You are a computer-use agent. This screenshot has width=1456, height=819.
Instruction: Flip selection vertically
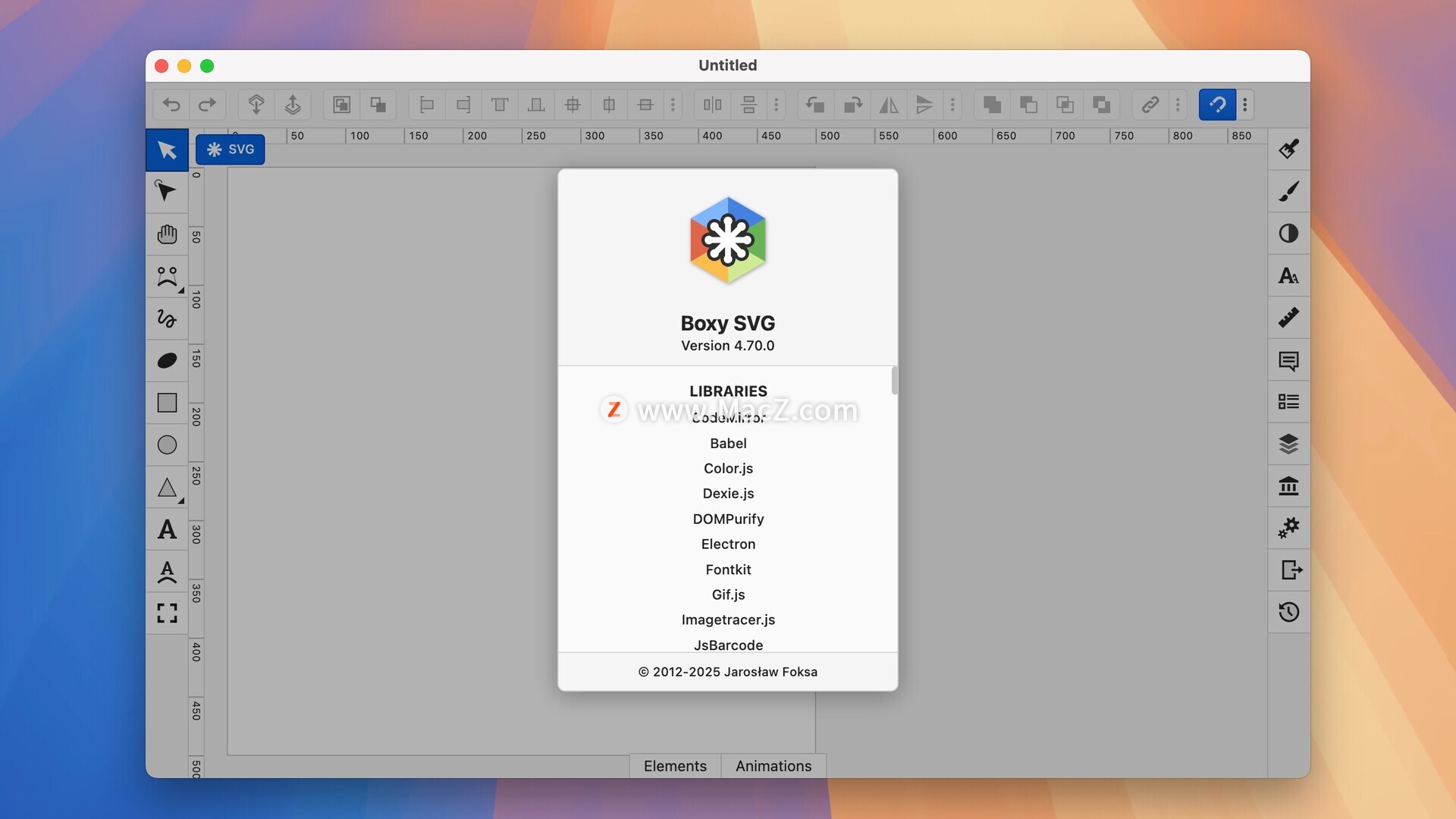pos(924,105)
